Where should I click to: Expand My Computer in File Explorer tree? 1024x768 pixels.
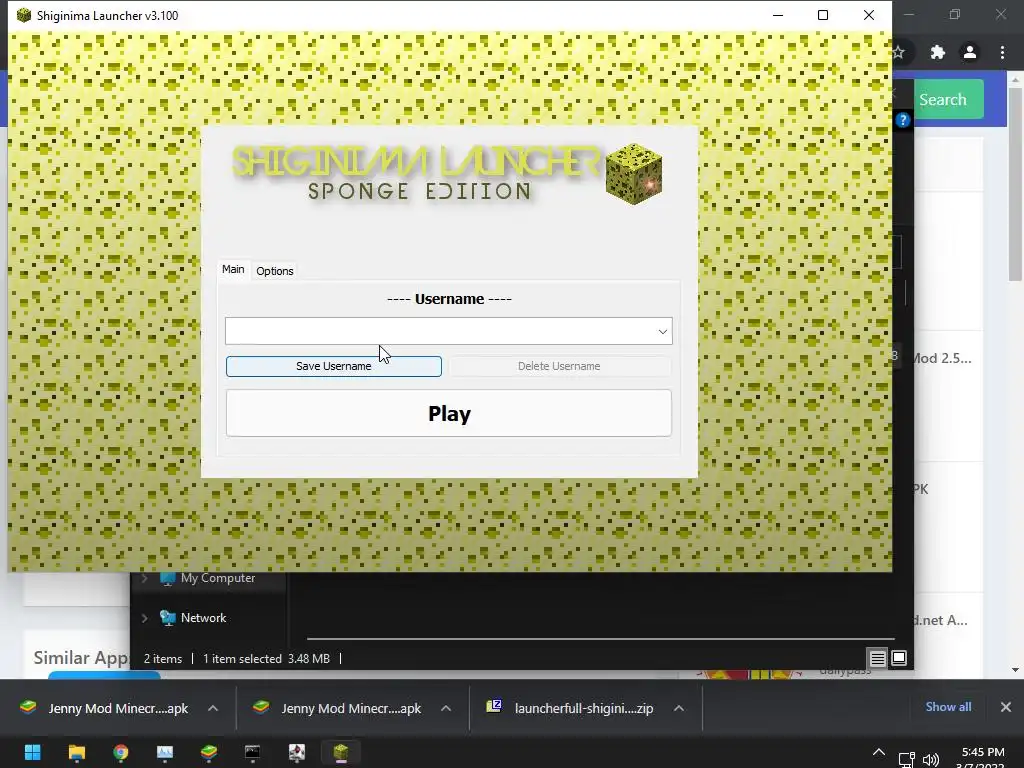[x=145, y=578]
